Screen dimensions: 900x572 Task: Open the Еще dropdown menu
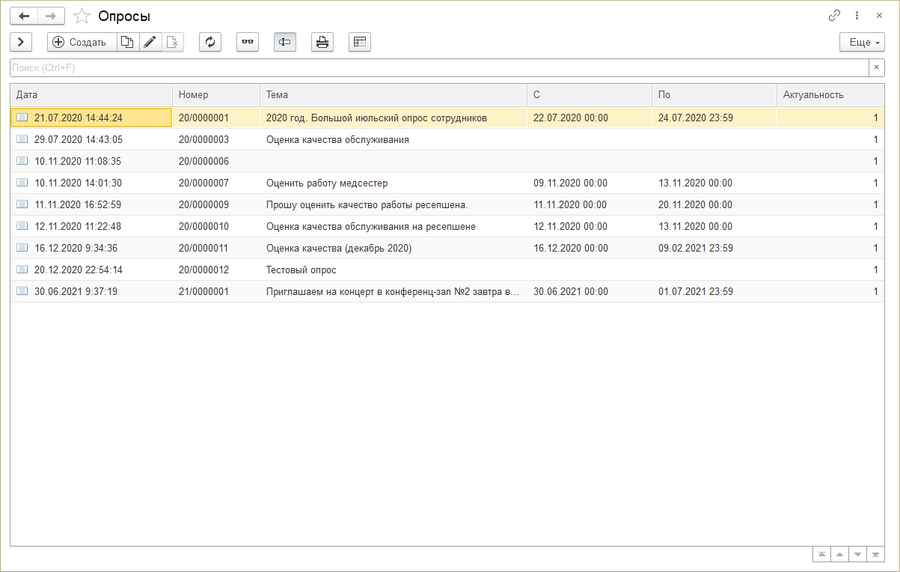[x=862, y=42]
